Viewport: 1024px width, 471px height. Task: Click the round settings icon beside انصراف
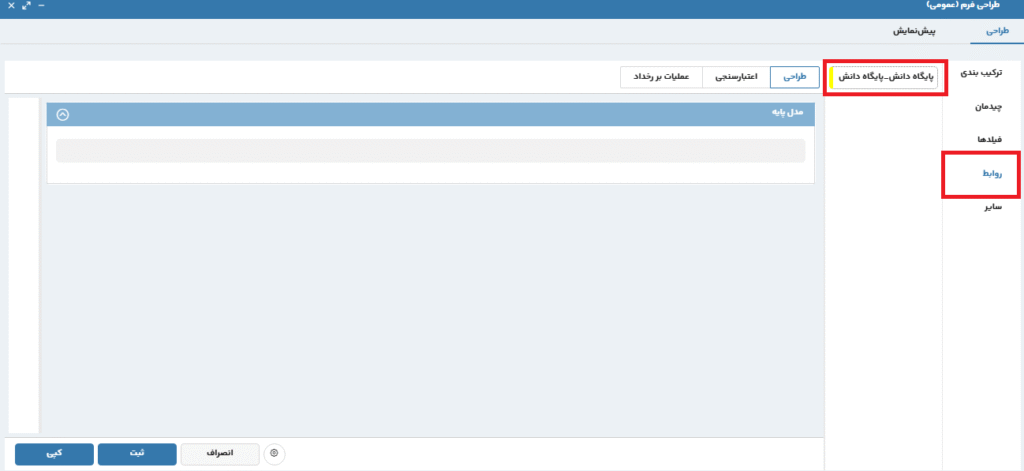click(x=275, y=454)
